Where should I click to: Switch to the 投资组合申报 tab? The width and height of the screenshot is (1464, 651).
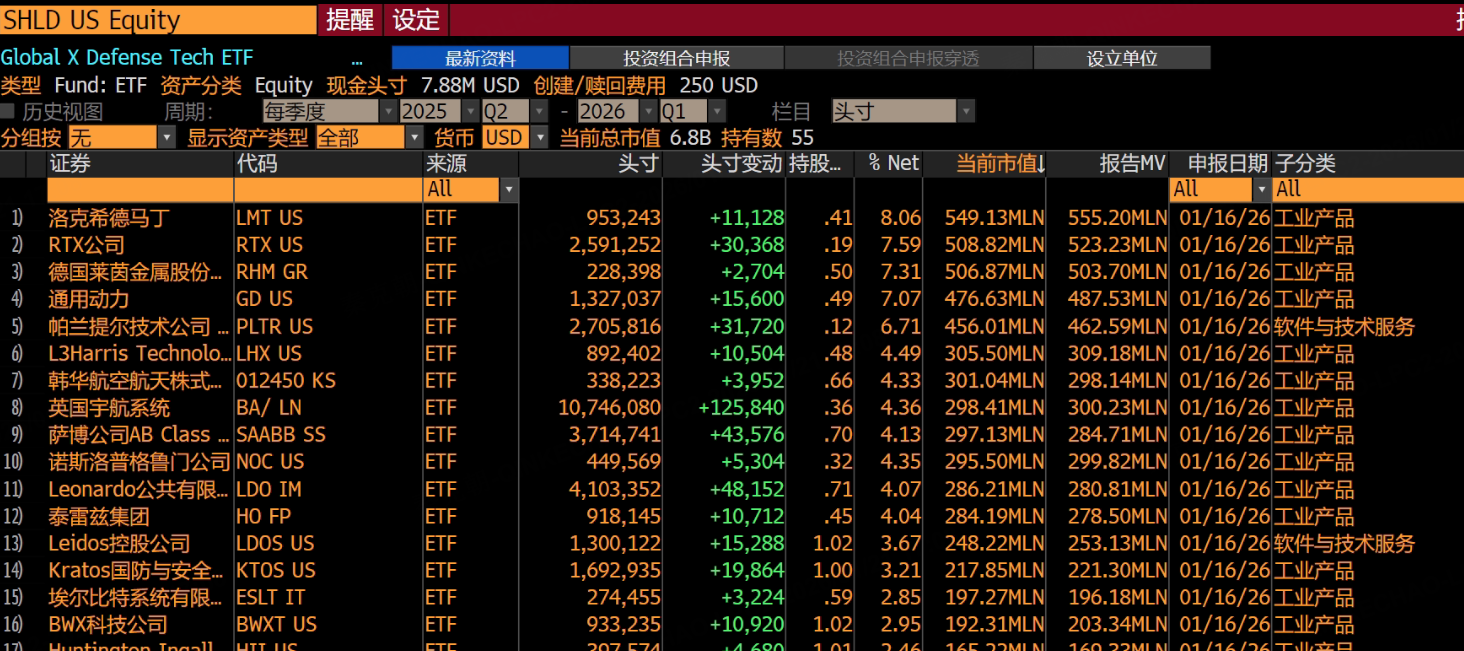tap(676, 59)
